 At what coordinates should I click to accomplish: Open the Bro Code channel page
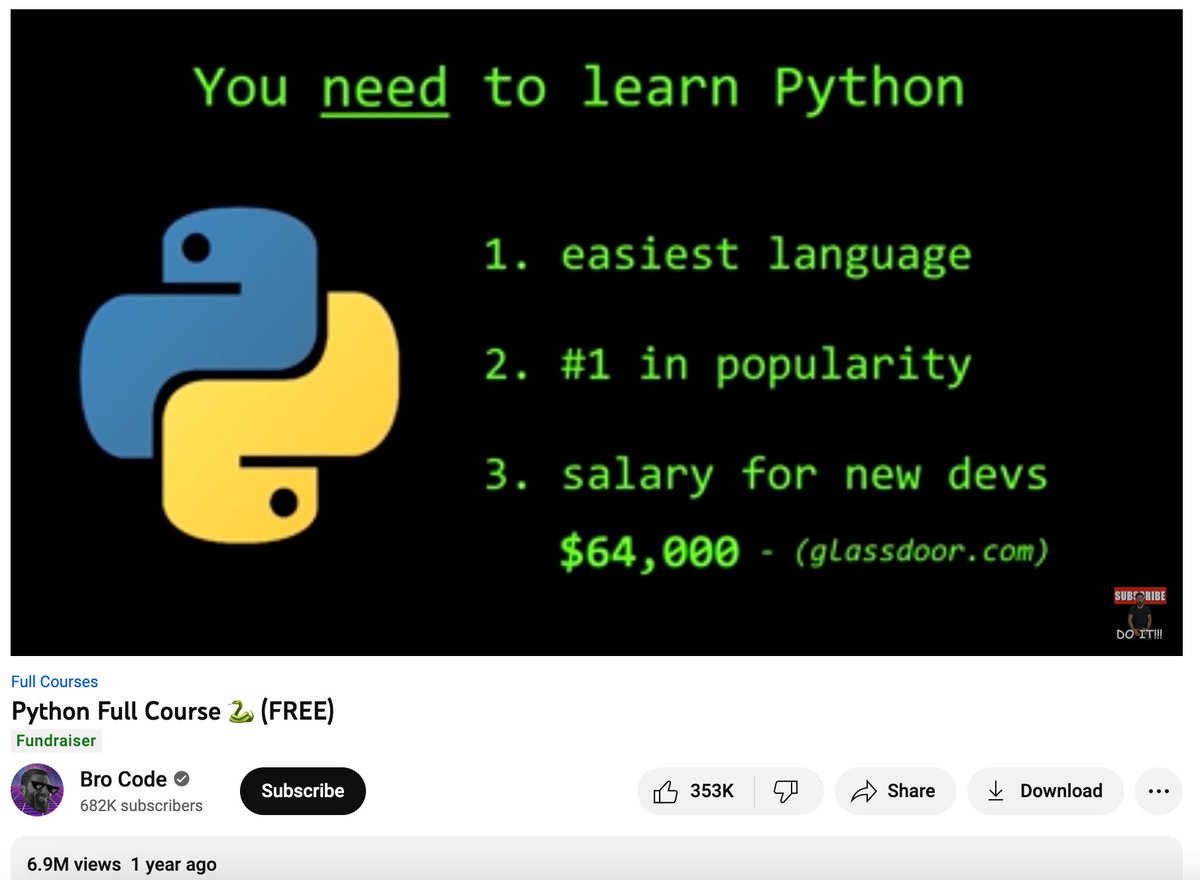123,779
